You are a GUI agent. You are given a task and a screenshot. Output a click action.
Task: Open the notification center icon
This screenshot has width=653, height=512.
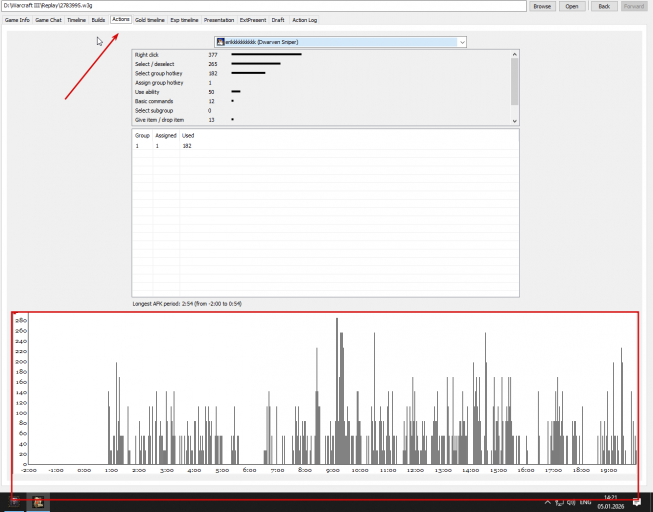[637, 502]
